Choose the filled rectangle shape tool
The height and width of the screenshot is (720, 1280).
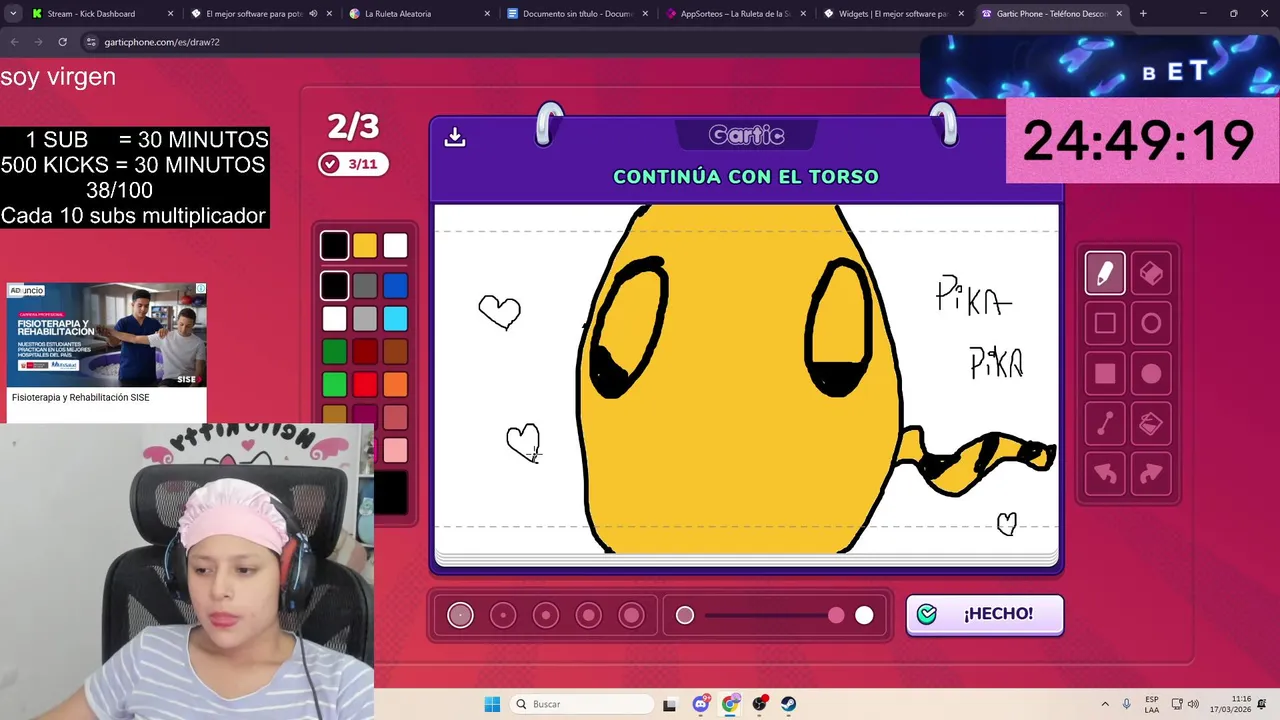tap(1105, 374)
